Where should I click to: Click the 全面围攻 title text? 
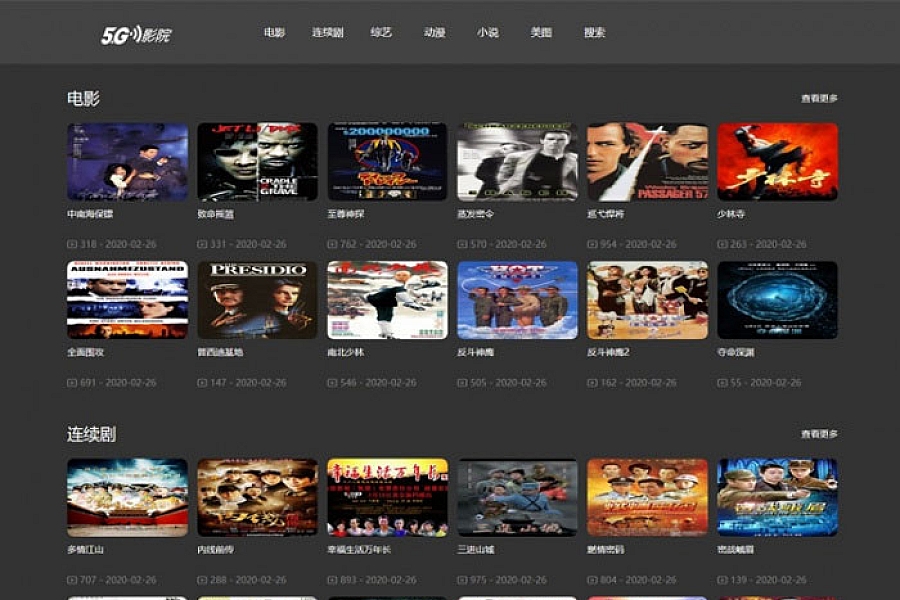pyautogui.click(x=86, y=352)
